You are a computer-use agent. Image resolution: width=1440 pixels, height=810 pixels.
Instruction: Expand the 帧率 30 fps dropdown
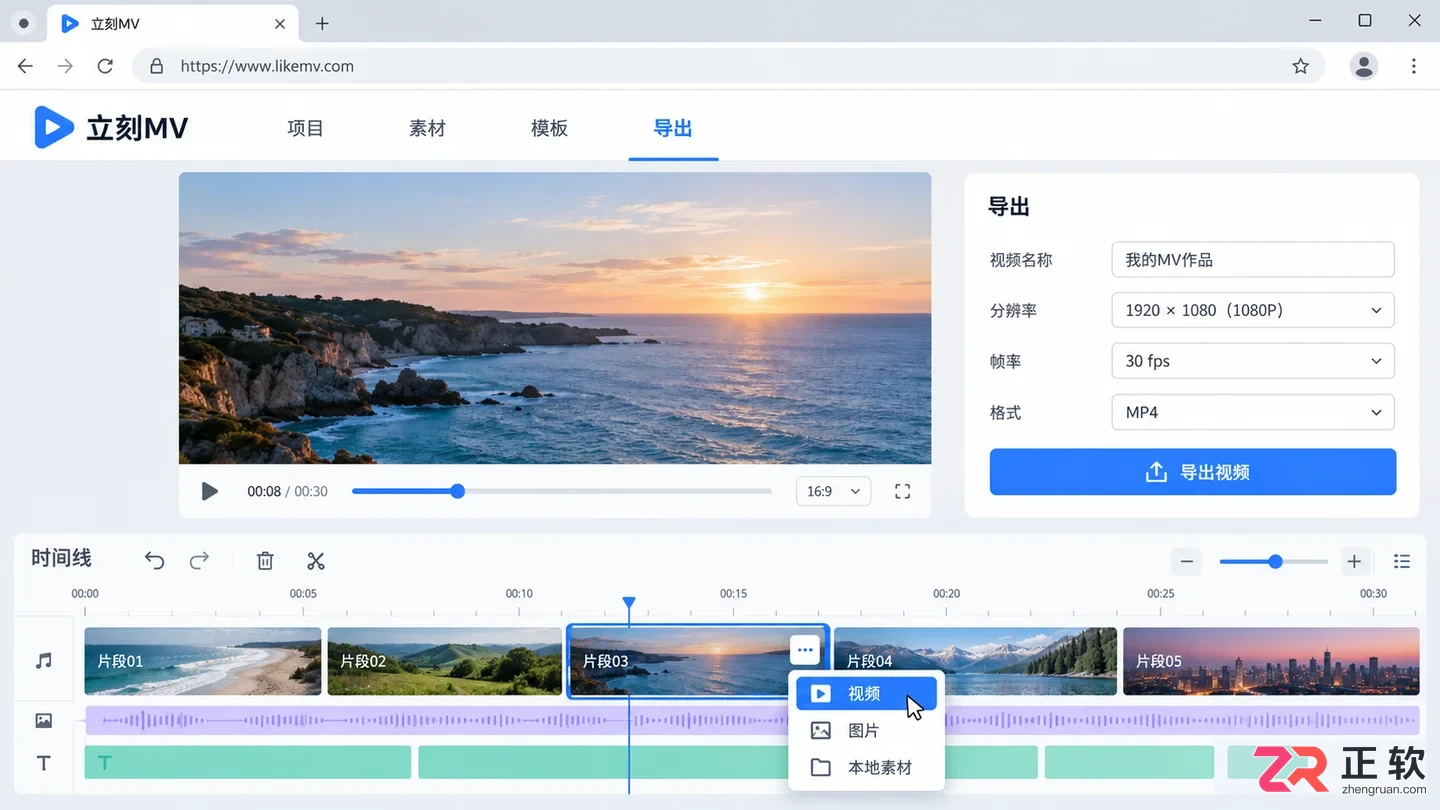coord(1253,361)
